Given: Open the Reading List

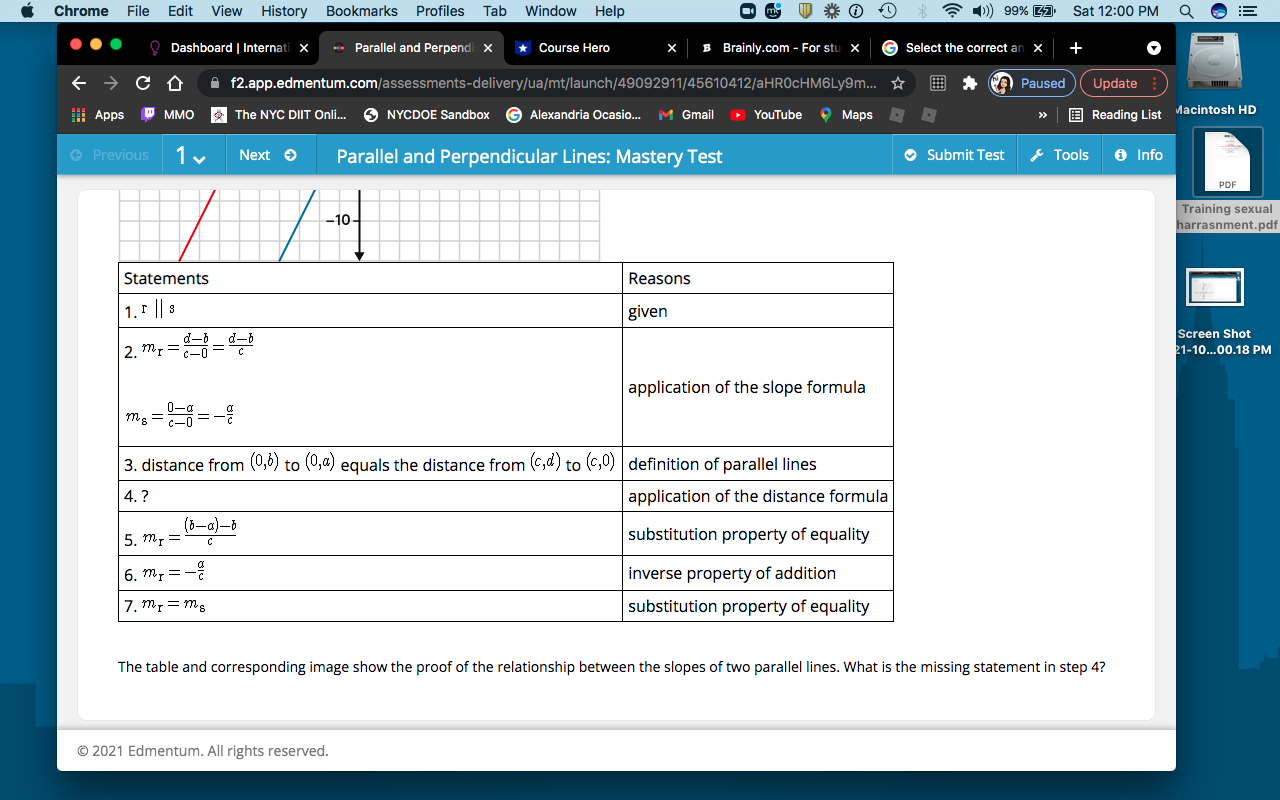Looking at the screenshot, I should [x=1115, y=115].
